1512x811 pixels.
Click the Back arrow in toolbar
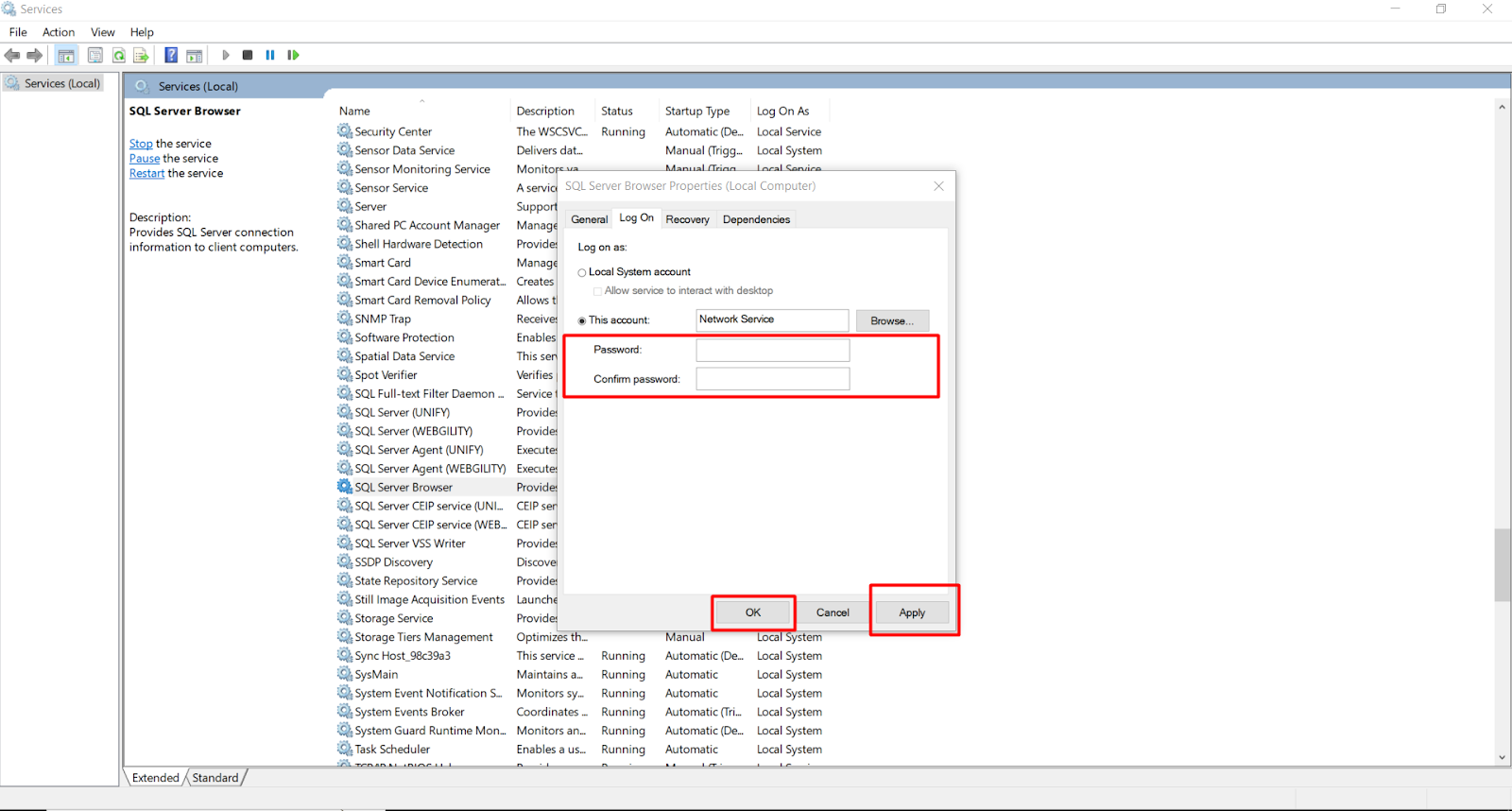click(12, 55)
